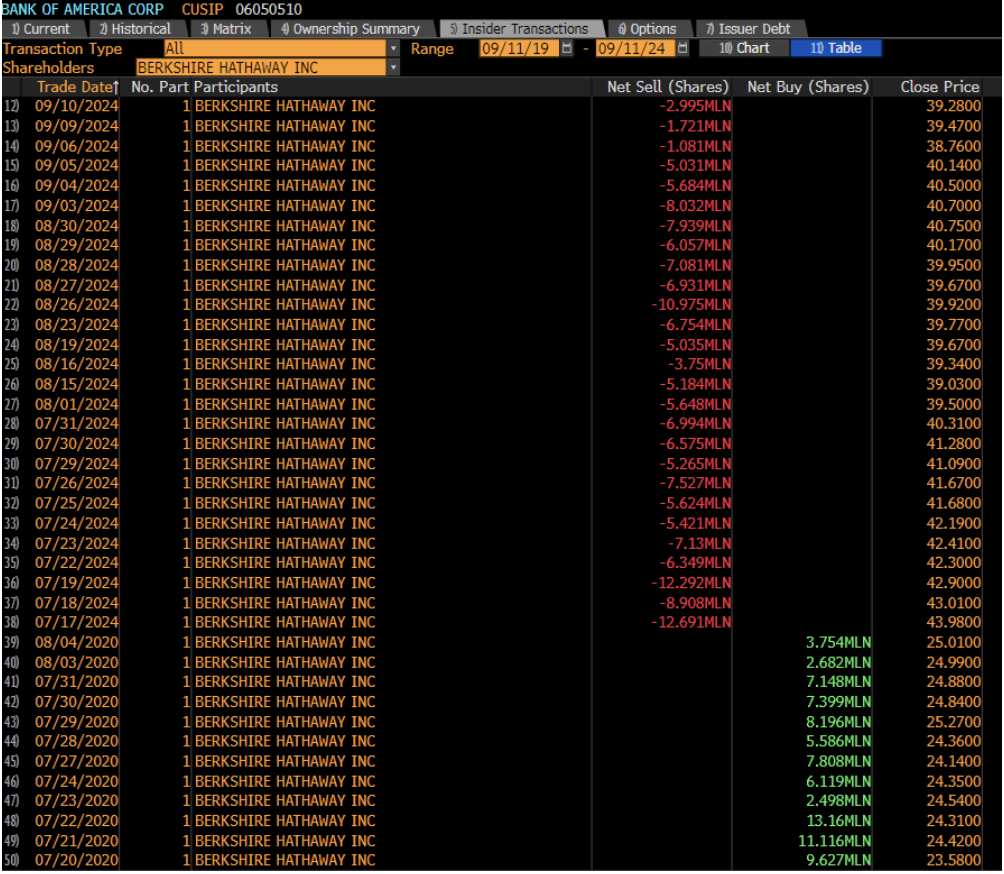Select net buy value 11.116MLN
The image size is (1004, 874).
point(834,841)
